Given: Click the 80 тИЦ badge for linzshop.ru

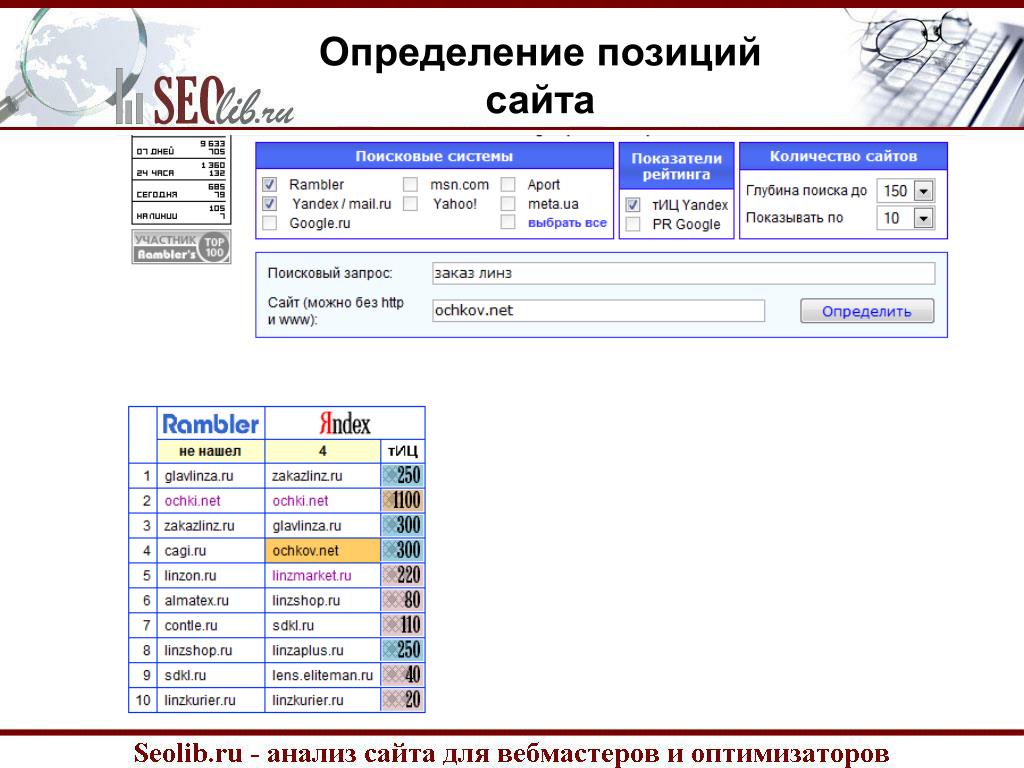Looking at the screenshot, I should pyautogui.click(x=402, y=600).
